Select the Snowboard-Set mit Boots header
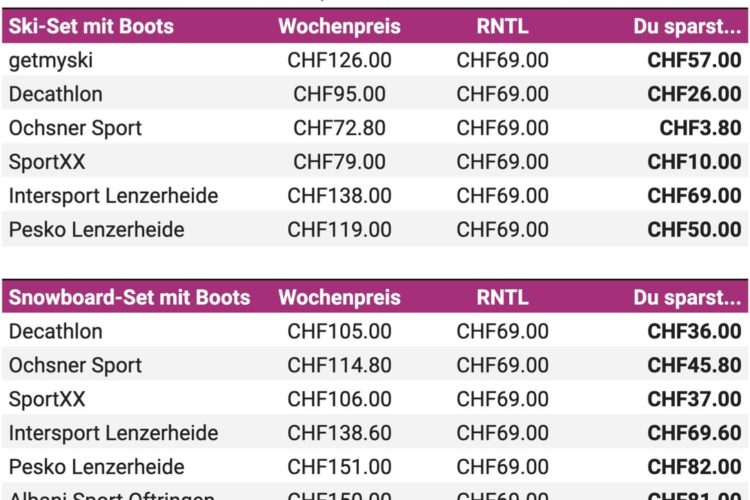The image size is (750, 500). click(x=129, y=298)
